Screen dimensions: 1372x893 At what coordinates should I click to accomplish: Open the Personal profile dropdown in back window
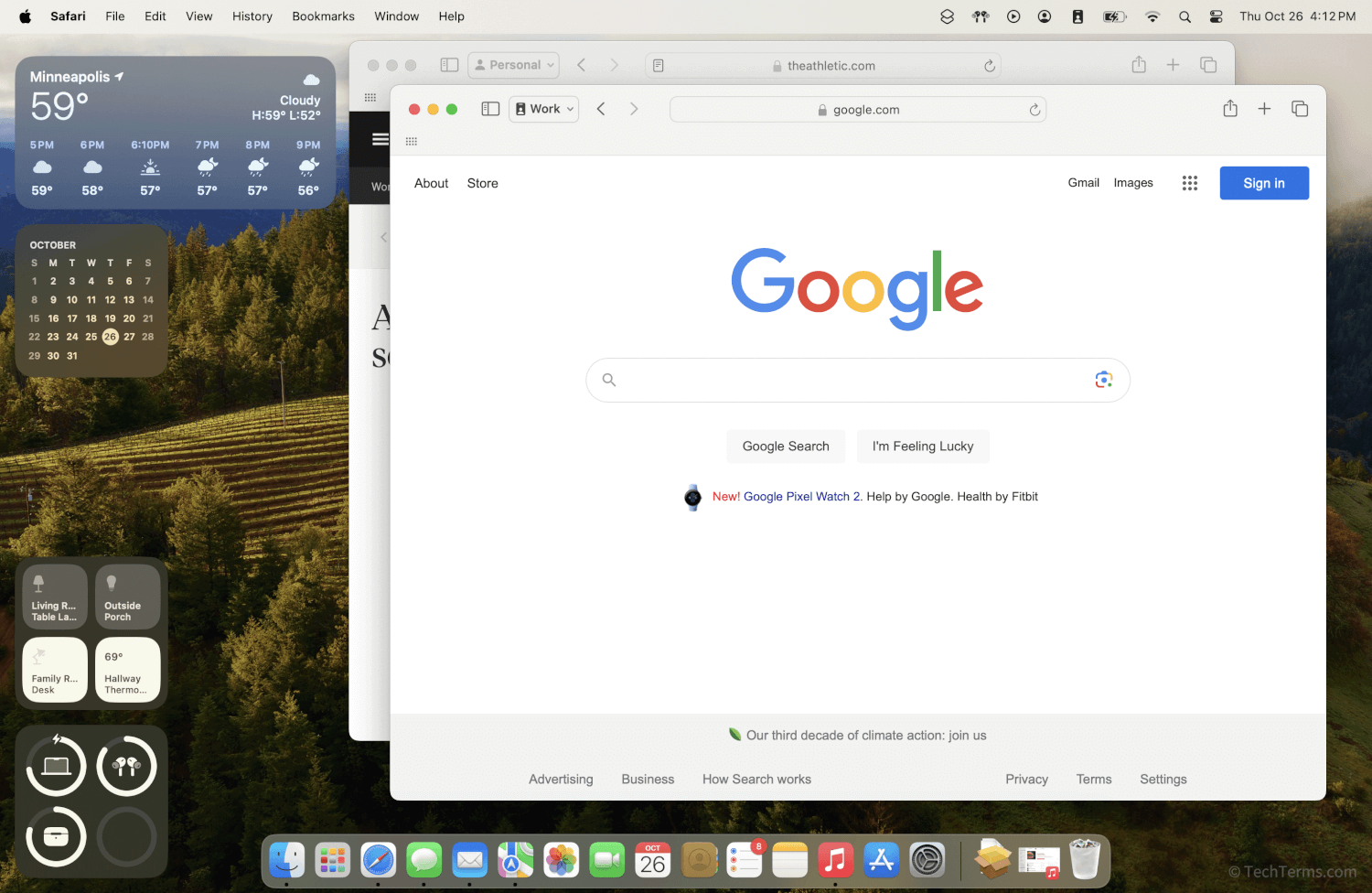coord(513,65)
